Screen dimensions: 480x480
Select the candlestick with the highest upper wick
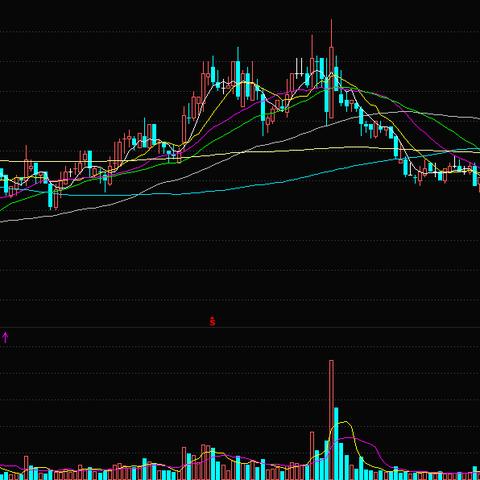pos(331,68)
